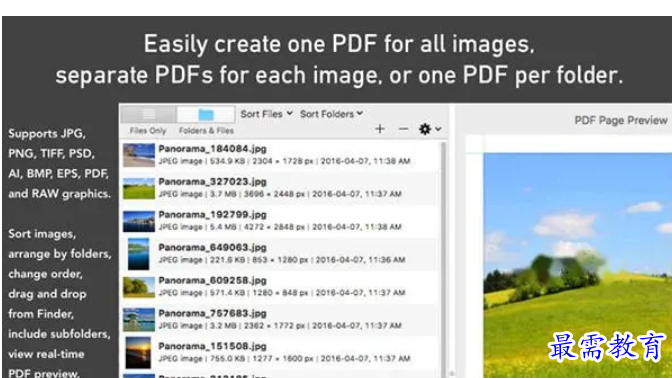Viewport: 672px width, 378px height.
Task: Click file name Panorama_649063.jpg
Action: [x=213, y=248]
